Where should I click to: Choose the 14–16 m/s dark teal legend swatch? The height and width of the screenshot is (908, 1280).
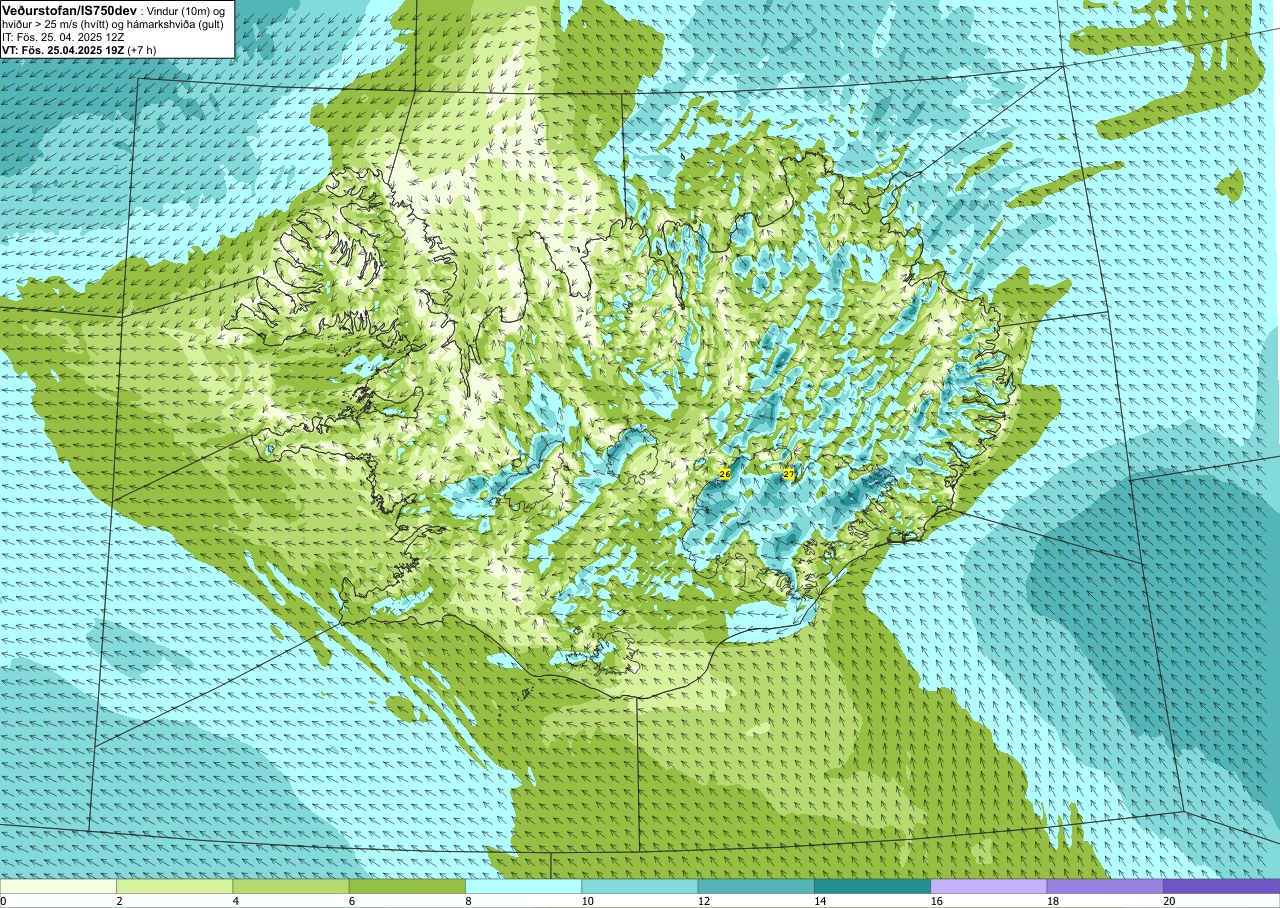click(872, 886)
